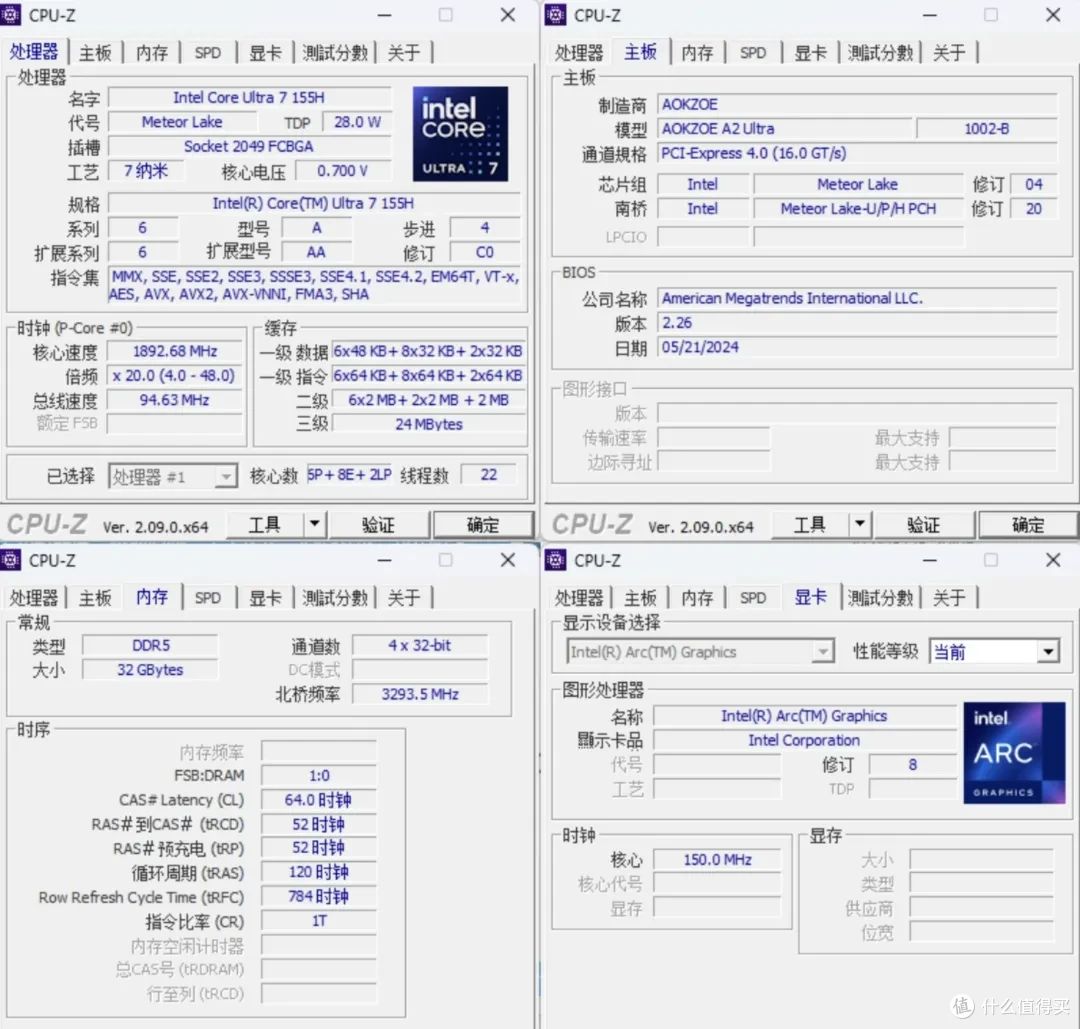Click the CPU-Z app icon in the memory window title bar
The height and width of the screenshot is (1029, 1080).
coord(10,560)
